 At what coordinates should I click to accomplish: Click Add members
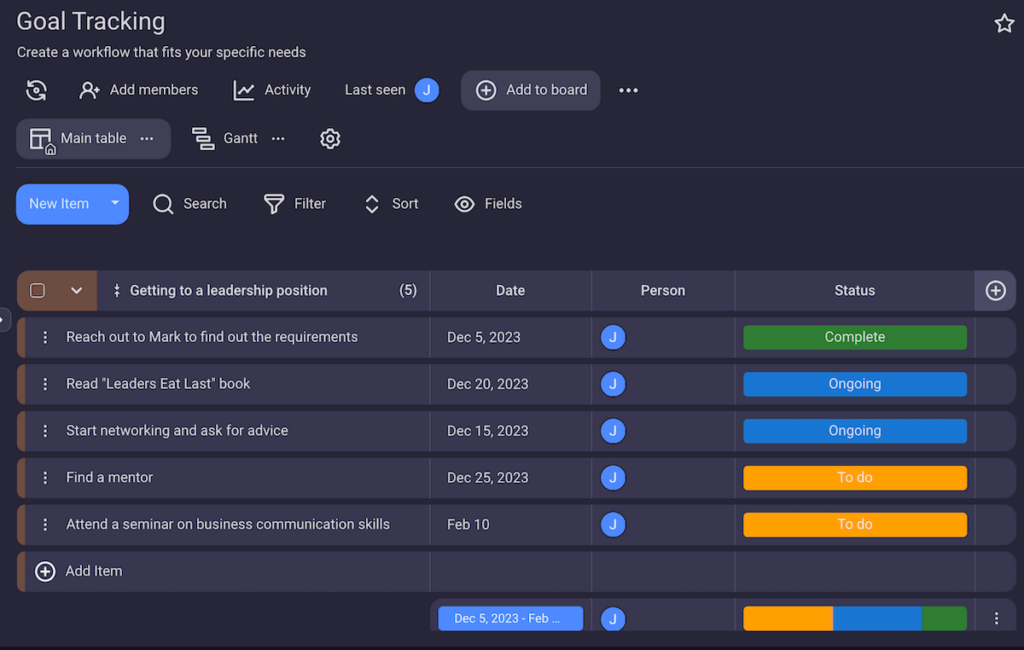[139, 90]
